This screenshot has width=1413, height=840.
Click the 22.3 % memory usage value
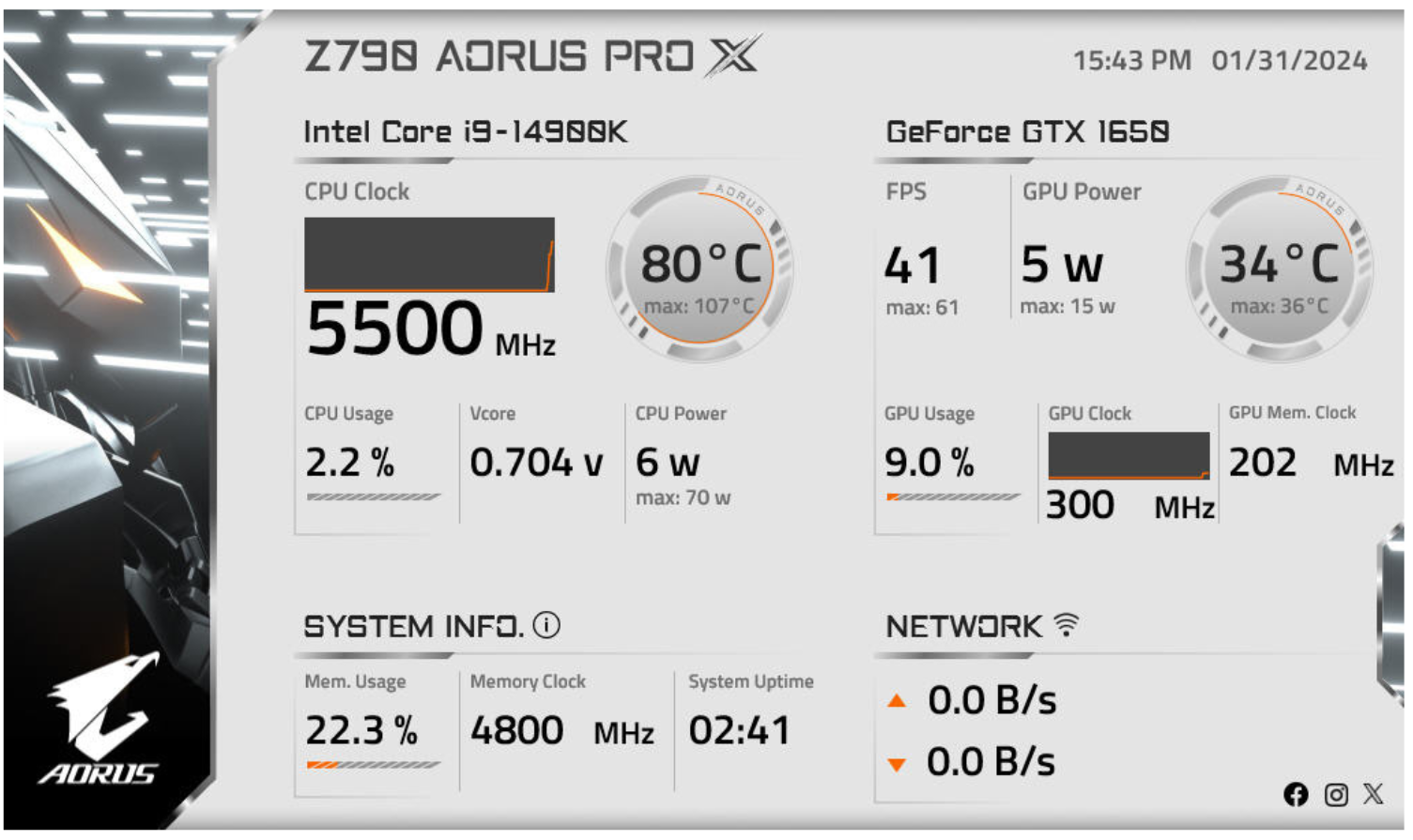coord(361,731)
